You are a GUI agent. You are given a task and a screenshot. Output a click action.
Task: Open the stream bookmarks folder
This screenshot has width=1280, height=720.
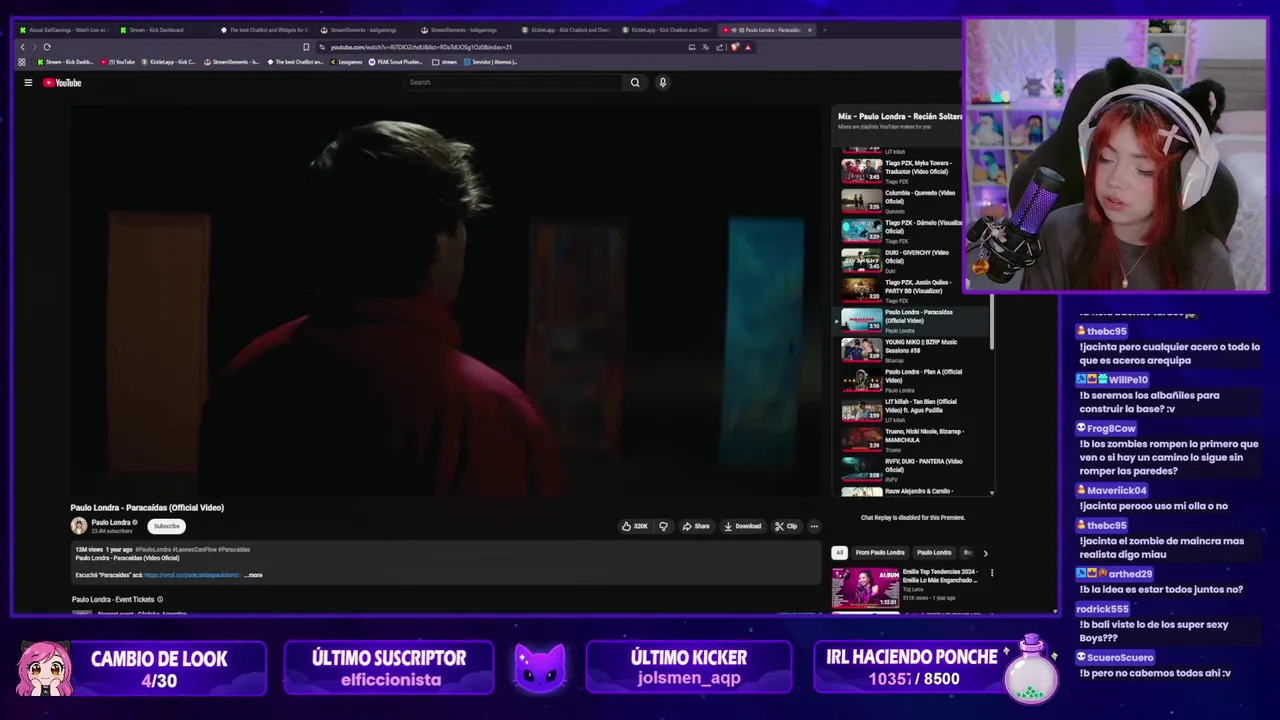445,62
